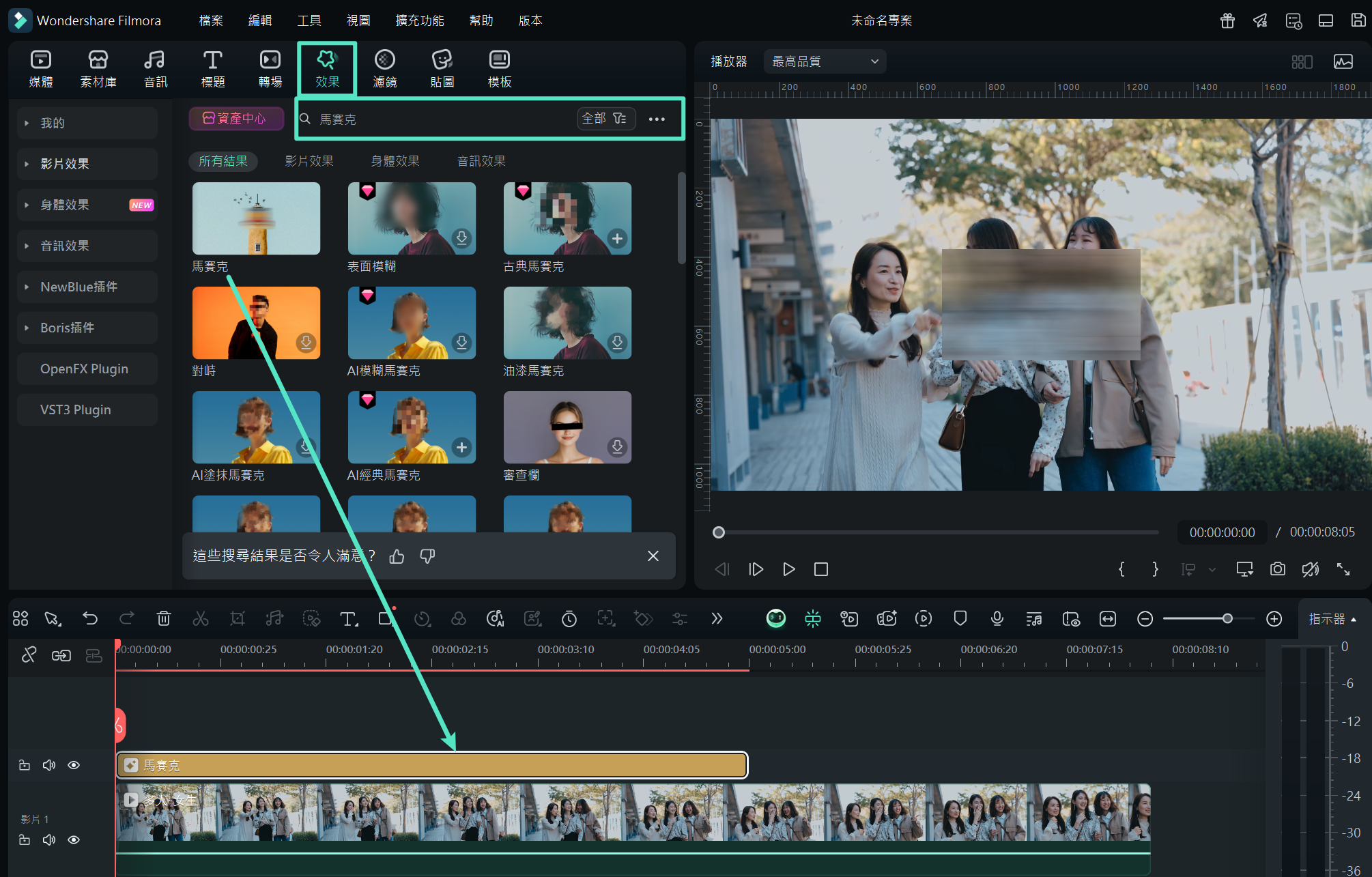The width and height of the screenshot is (1372, 877).
Task: Click the 資產中心 button
Action: coord(236,118)
